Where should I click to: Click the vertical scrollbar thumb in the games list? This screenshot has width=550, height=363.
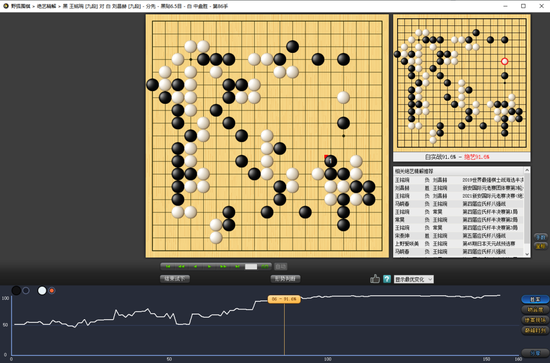[527, 209]
